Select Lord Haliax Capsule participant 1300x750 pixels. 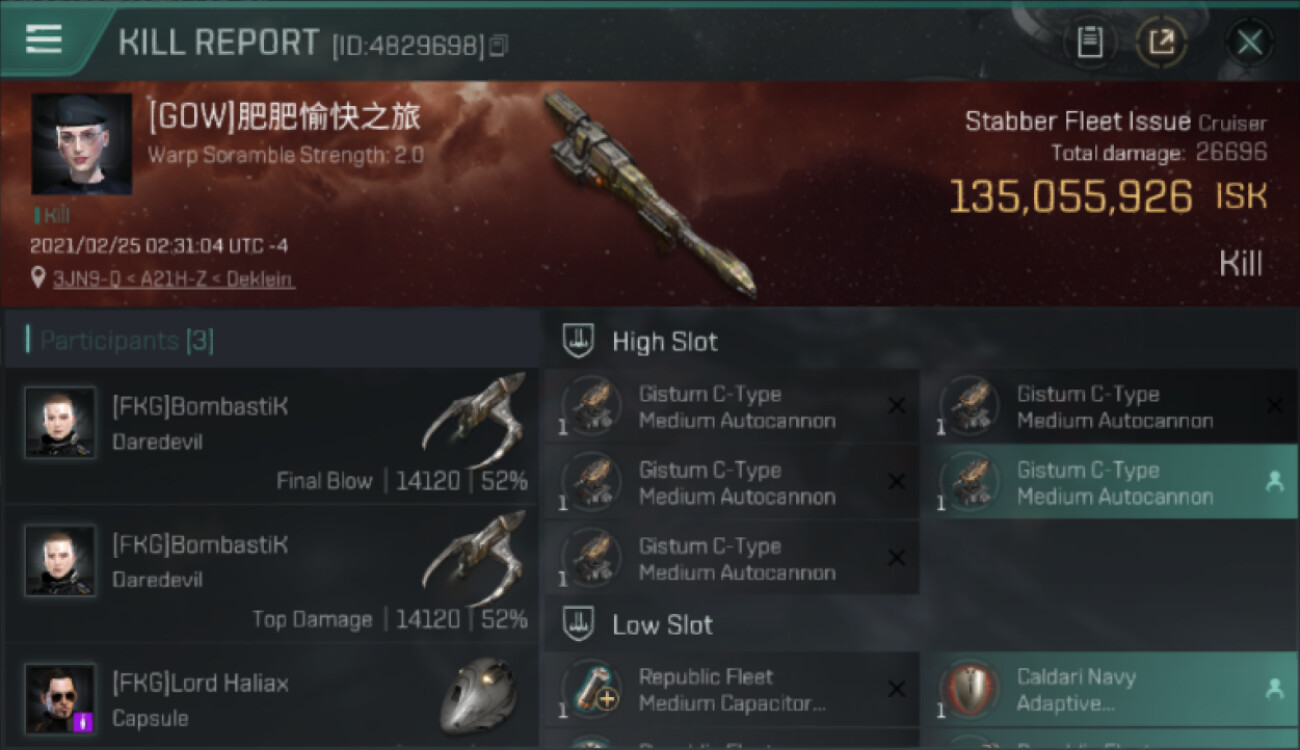tap(272, 698)
